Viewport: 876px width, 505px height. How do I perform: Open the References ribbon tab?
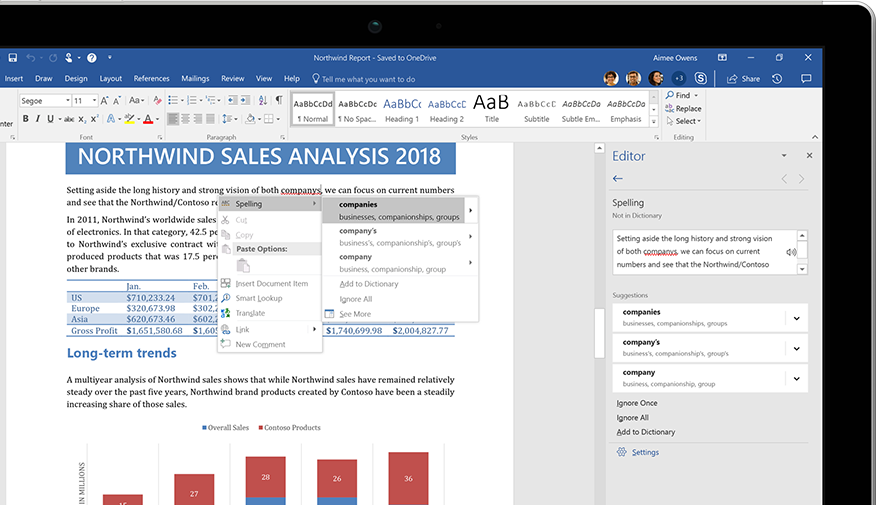tap(151, 78)
